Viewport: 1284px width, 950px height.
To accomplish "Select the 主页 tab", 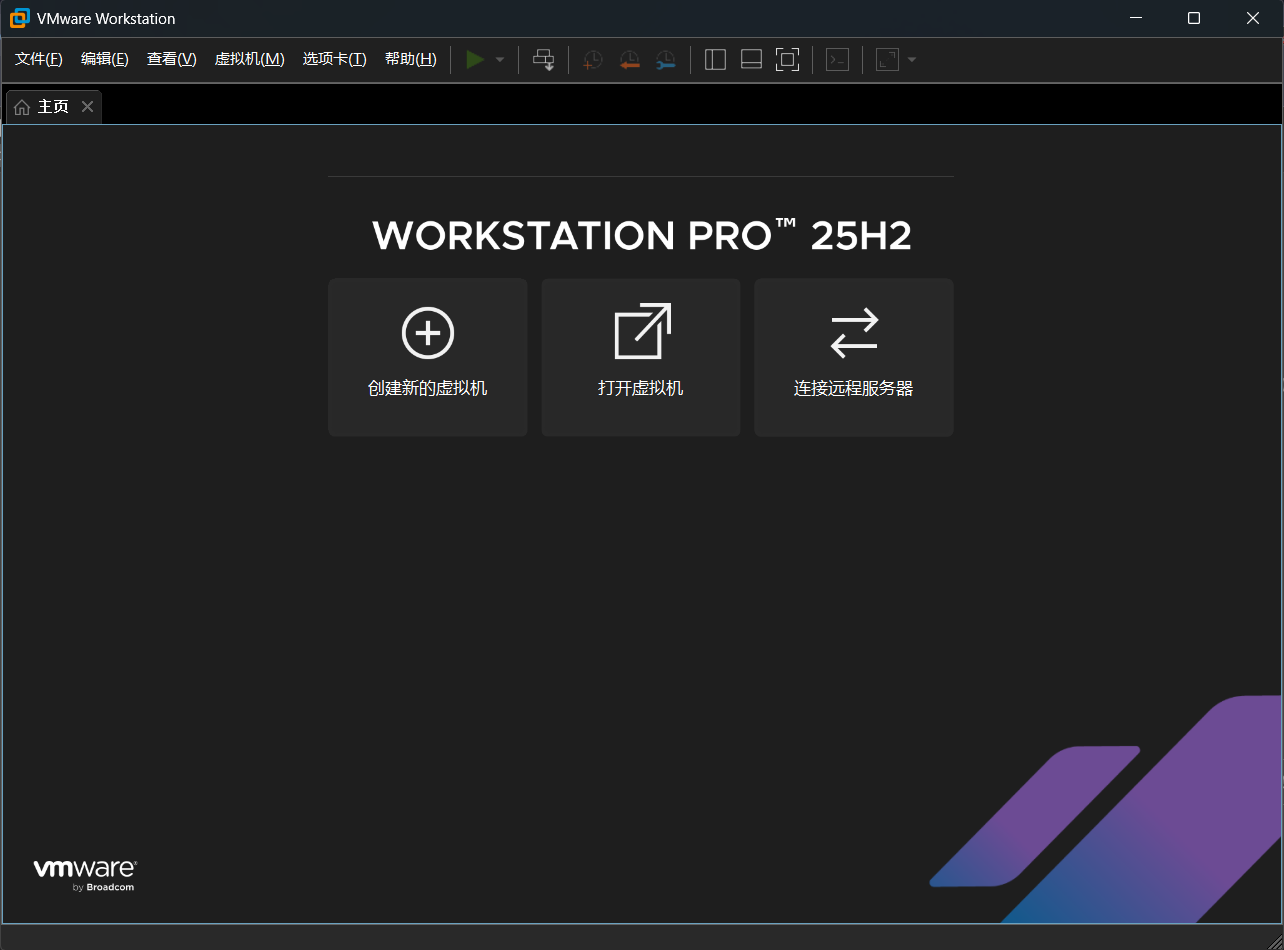I will click(x=54, y=107).
